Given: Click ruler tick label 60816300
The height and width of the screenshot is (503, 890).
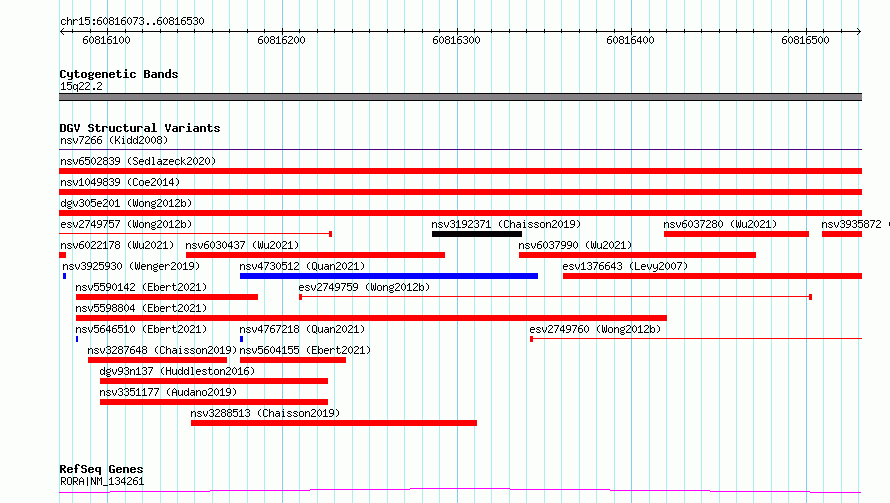Looking at the screenshot, I should [456, 40].
